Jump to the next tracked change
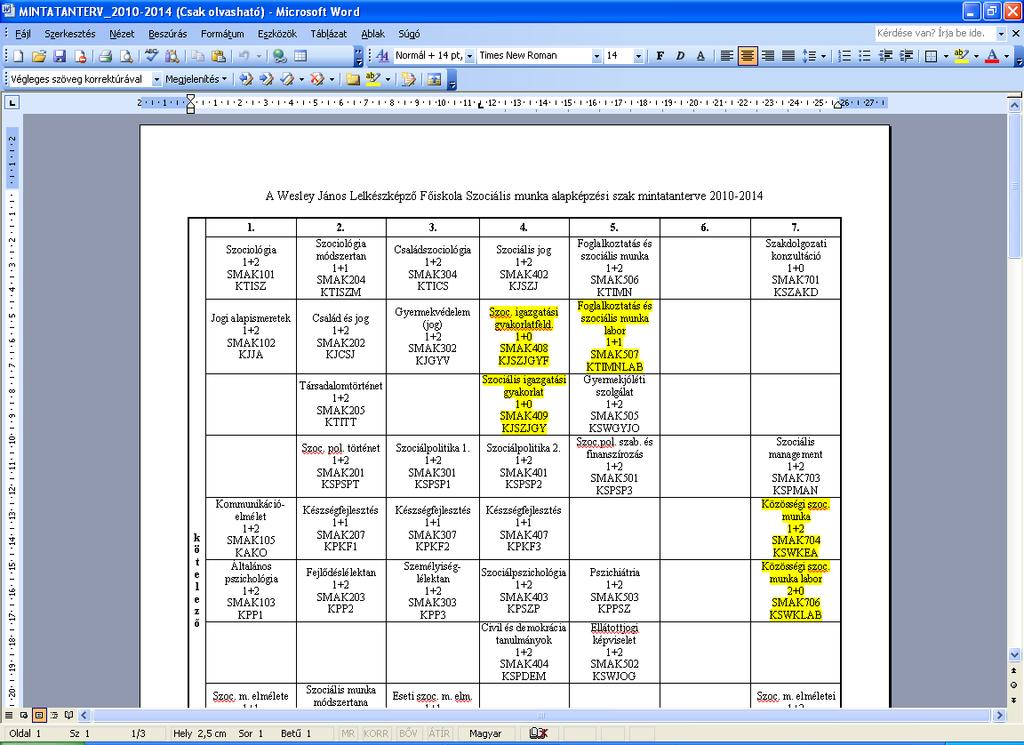Viewport: 1024px width, 745px height. pos(266,80)
